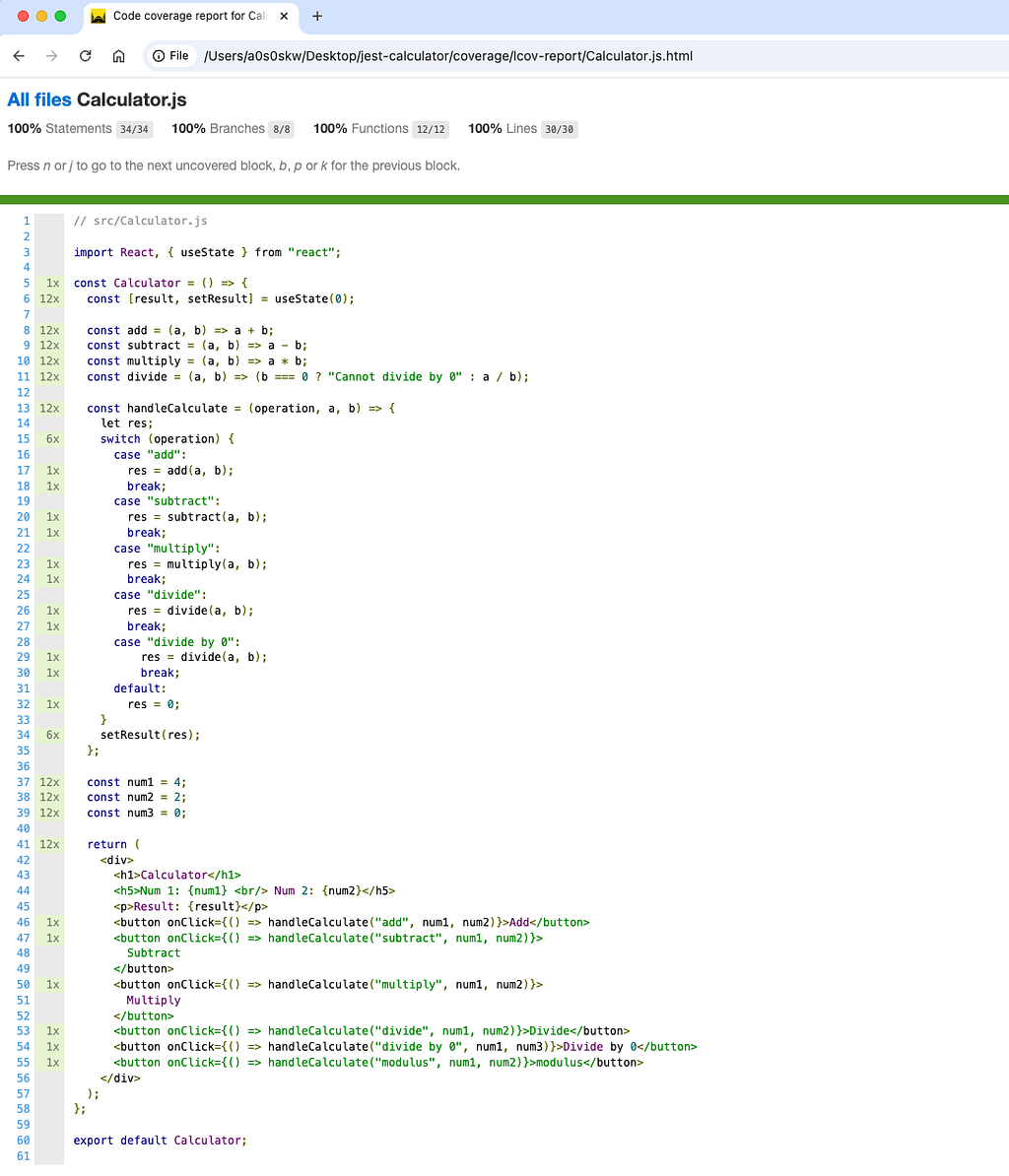Go back using browser back arrow
The width and height of the screenshot is (1009, 1176).
20,56
